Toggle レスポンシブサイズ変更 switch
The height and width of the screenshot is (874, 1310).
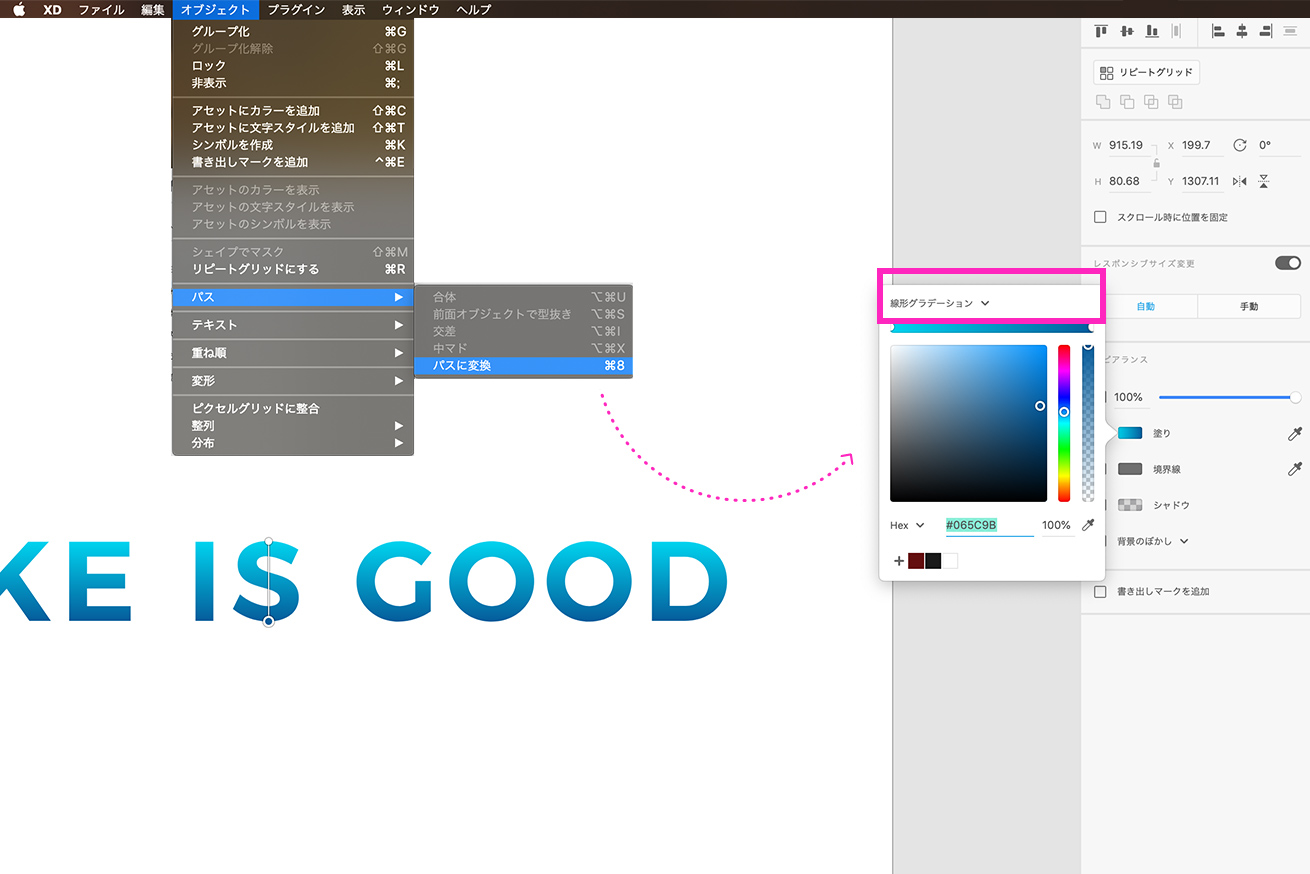pyautogui.click(x=1287, y=263)
